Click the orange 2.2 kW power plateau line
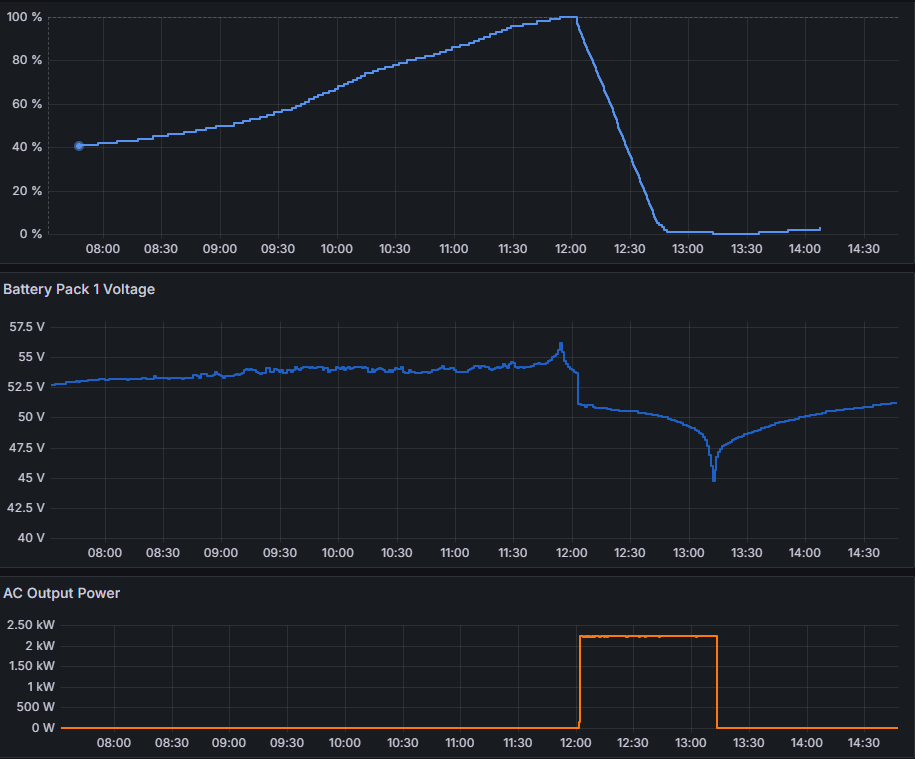Viewport: 915px width, 759px height. [x=648, y=636]
